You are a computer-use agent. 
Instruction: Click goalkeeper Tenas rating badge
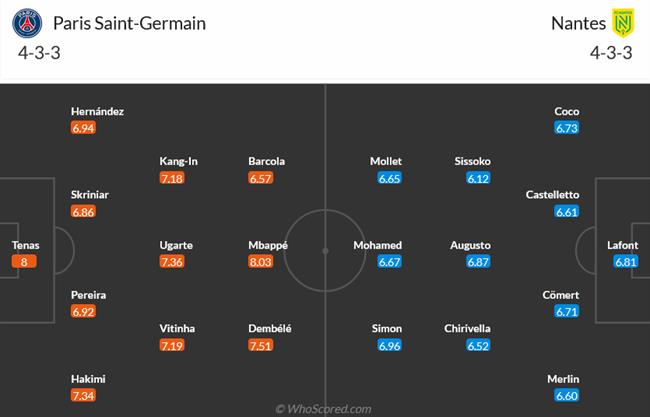(x=24, y=262)
